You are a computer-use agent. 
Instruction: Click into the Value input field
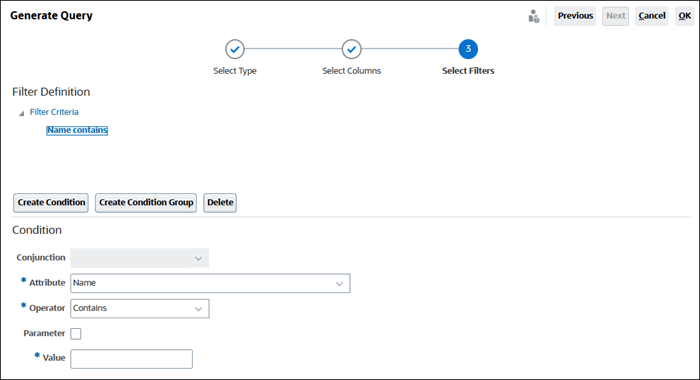tap(132, 359)
